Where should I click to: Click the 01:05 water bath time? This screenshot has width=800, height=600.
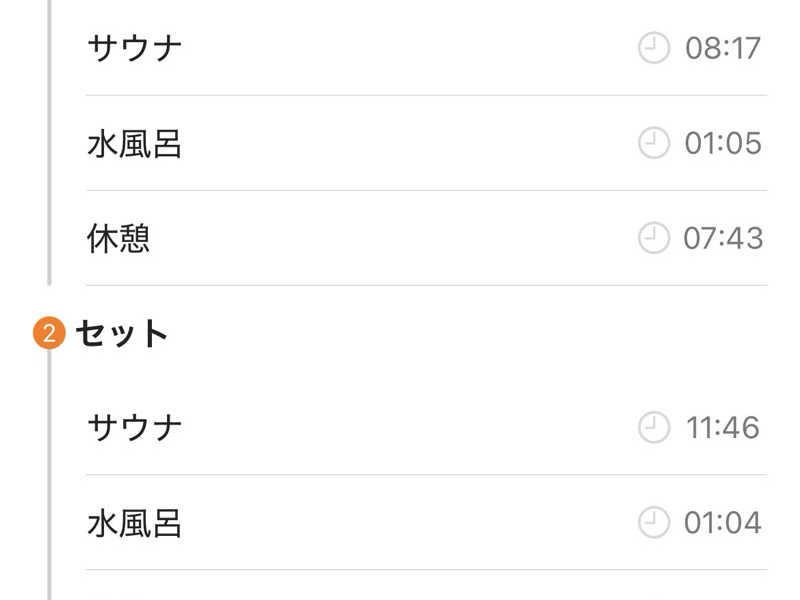(723, 143)
